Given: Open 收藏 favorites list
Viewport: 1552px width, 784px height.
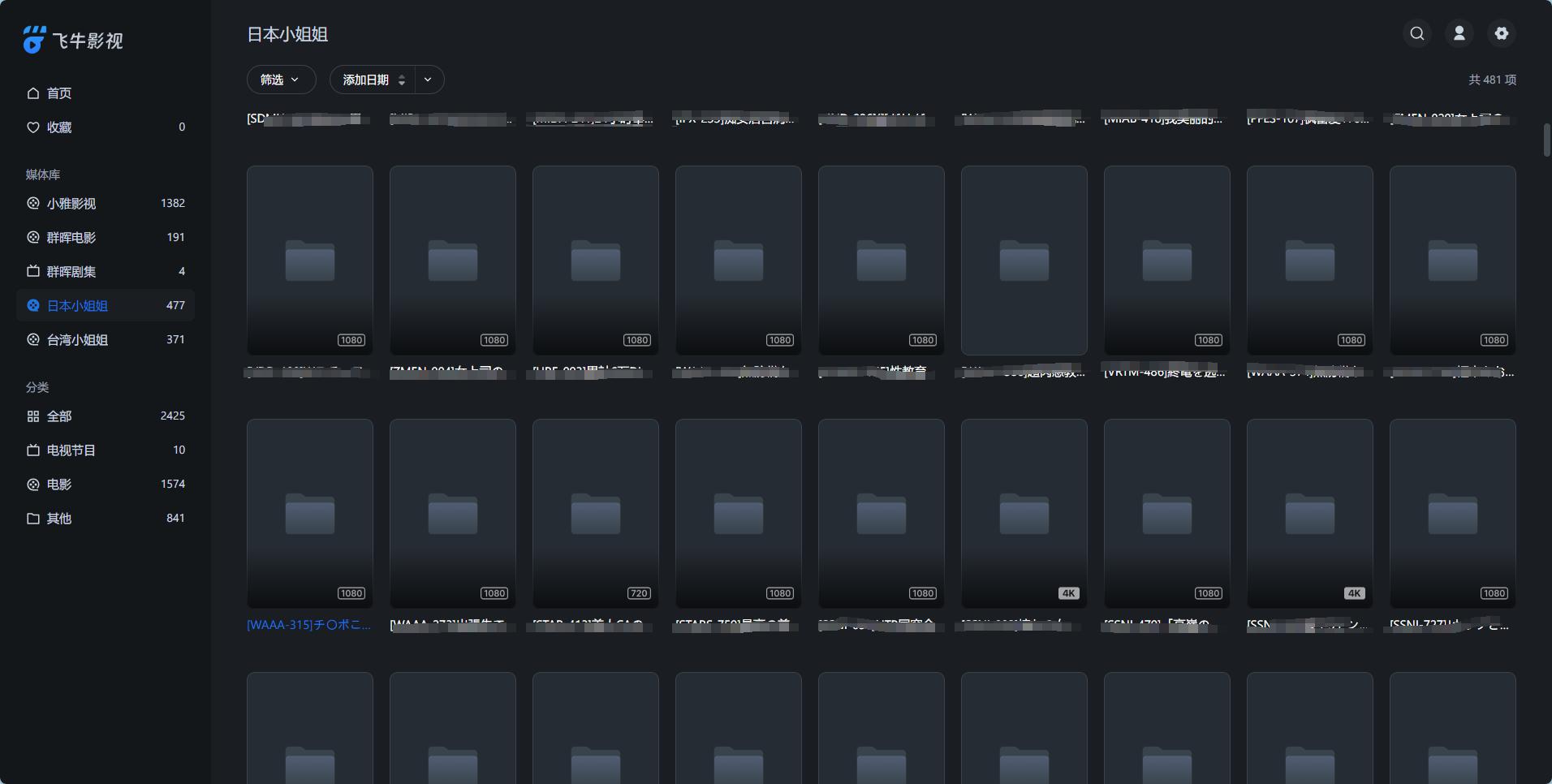Looking at the screenshot, I should pos(106,127).
